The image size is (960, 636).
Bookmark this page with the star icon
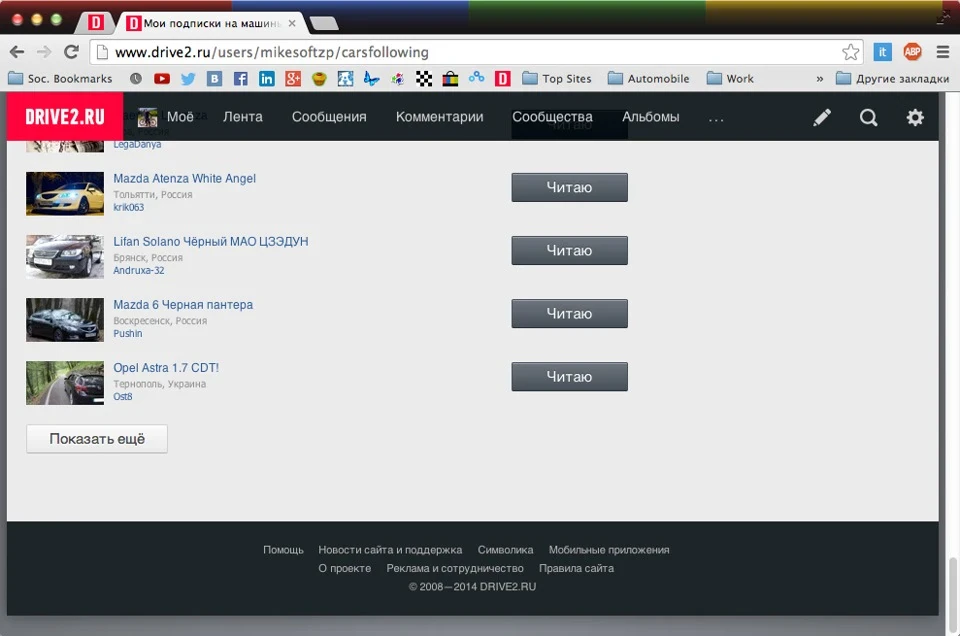point(850,52)
